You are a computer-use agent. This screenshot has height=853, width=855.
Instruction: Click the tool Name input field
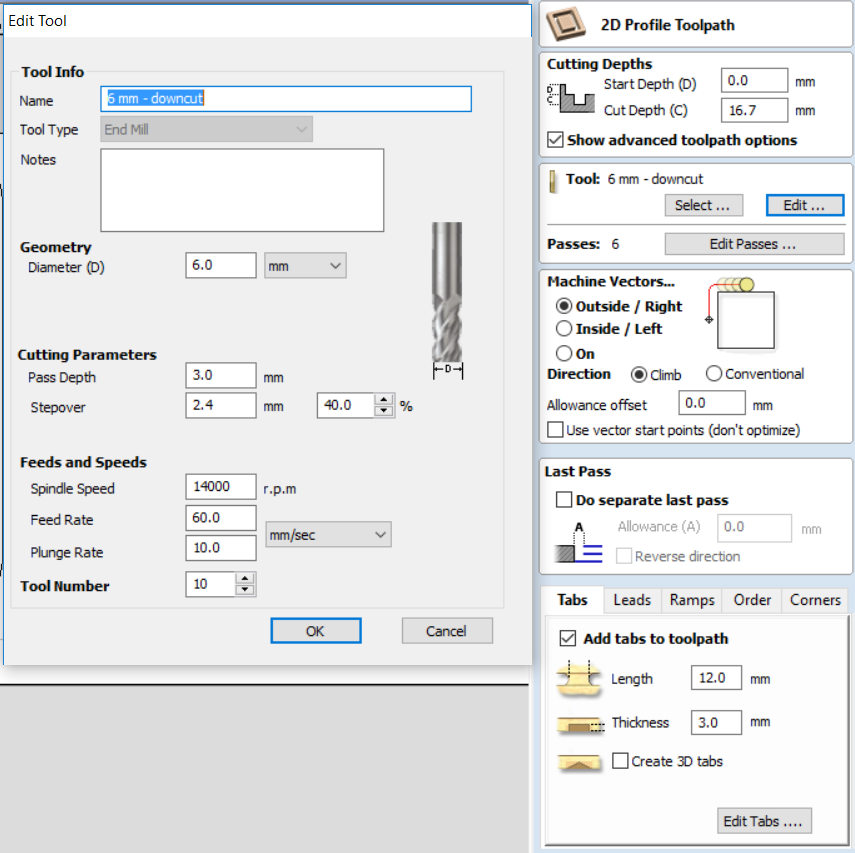[x=286, y=99]
